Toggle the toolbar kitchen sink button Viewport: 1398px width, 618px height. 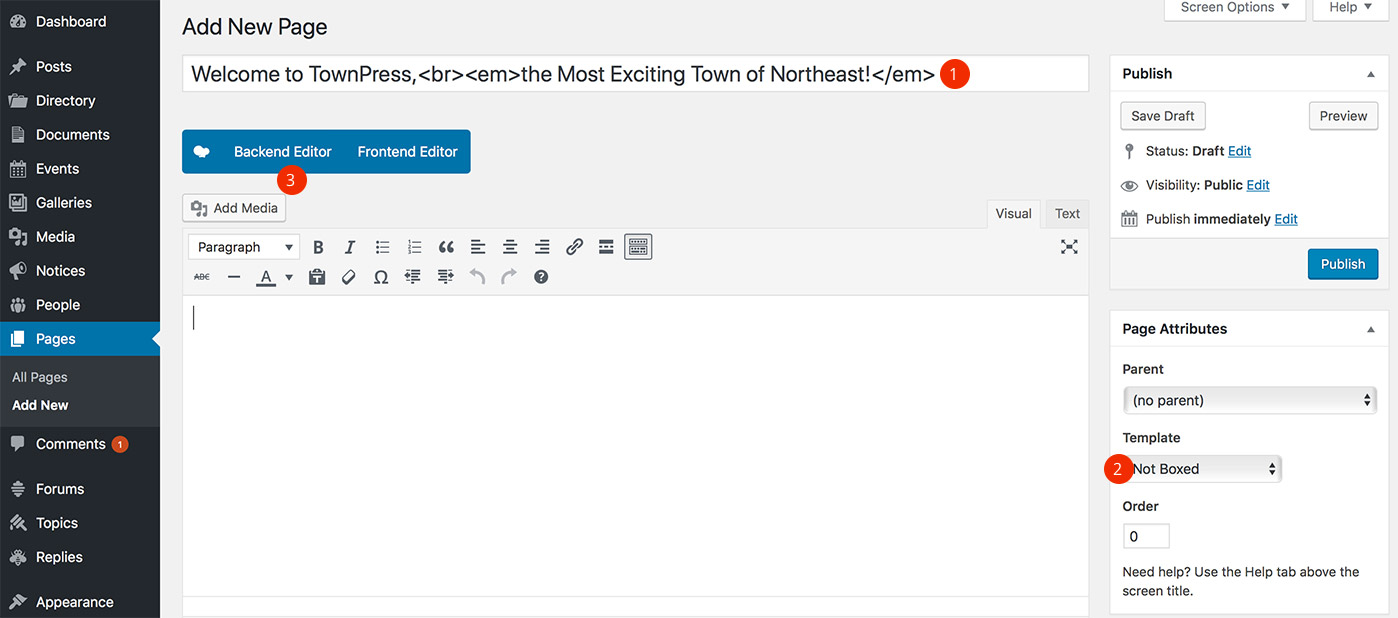pyautogui.click(x=638, y=247)
